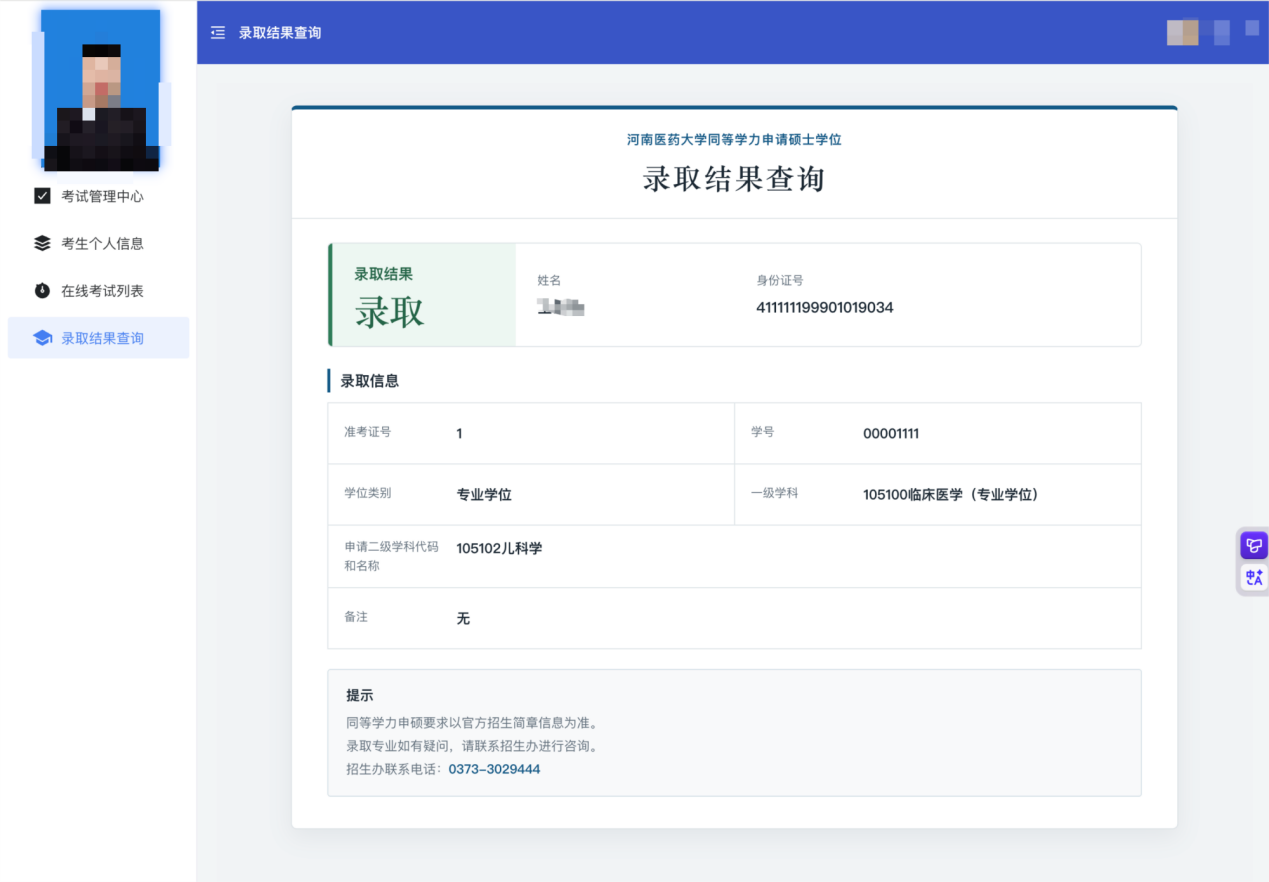Screen dimensions: 1269x882
Task: Click the user avatar in top bar
Action: (1183, 32)
